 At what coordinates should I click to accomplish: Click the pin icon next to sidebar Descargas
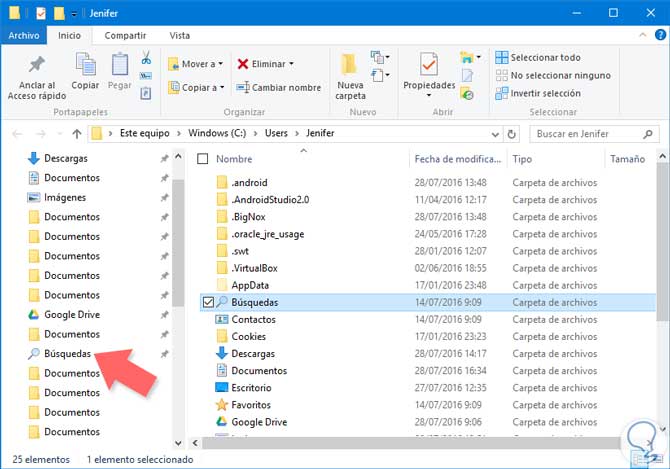(x=165, y=158)
